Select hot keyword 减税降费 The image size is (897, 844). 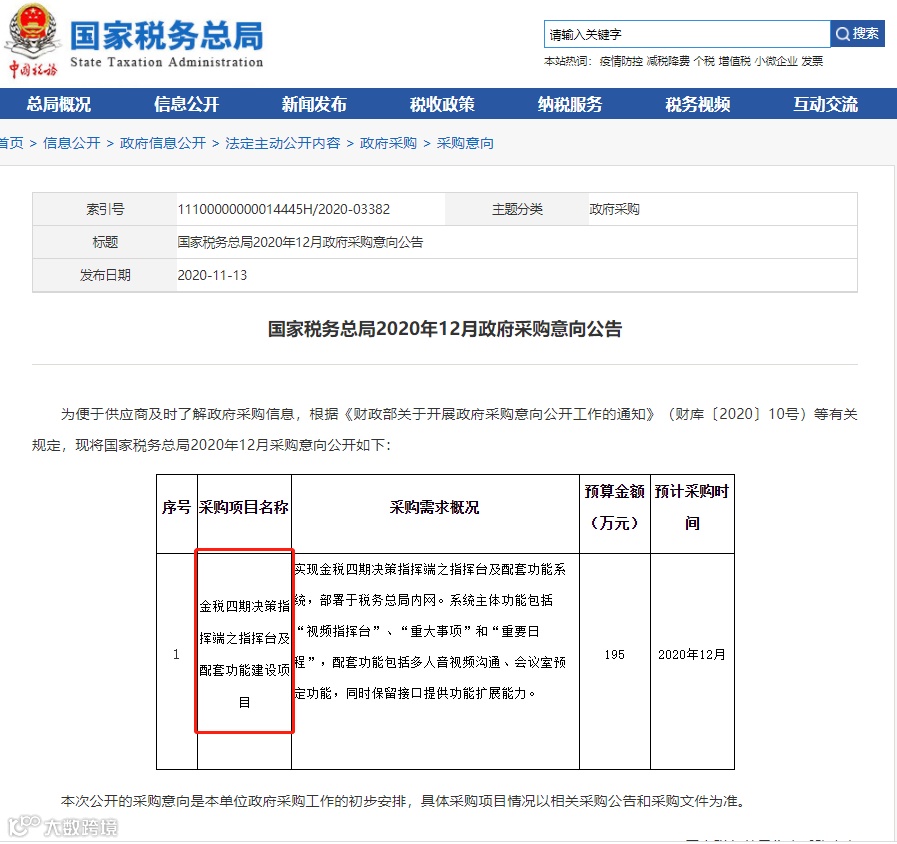(668, 61)
